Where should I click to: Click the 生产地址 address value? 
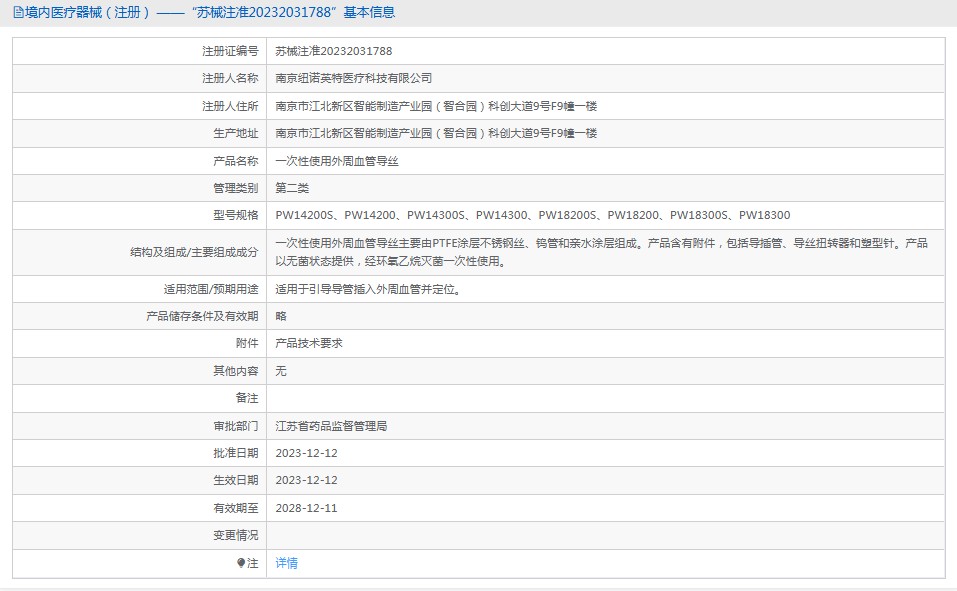(435, 133)
